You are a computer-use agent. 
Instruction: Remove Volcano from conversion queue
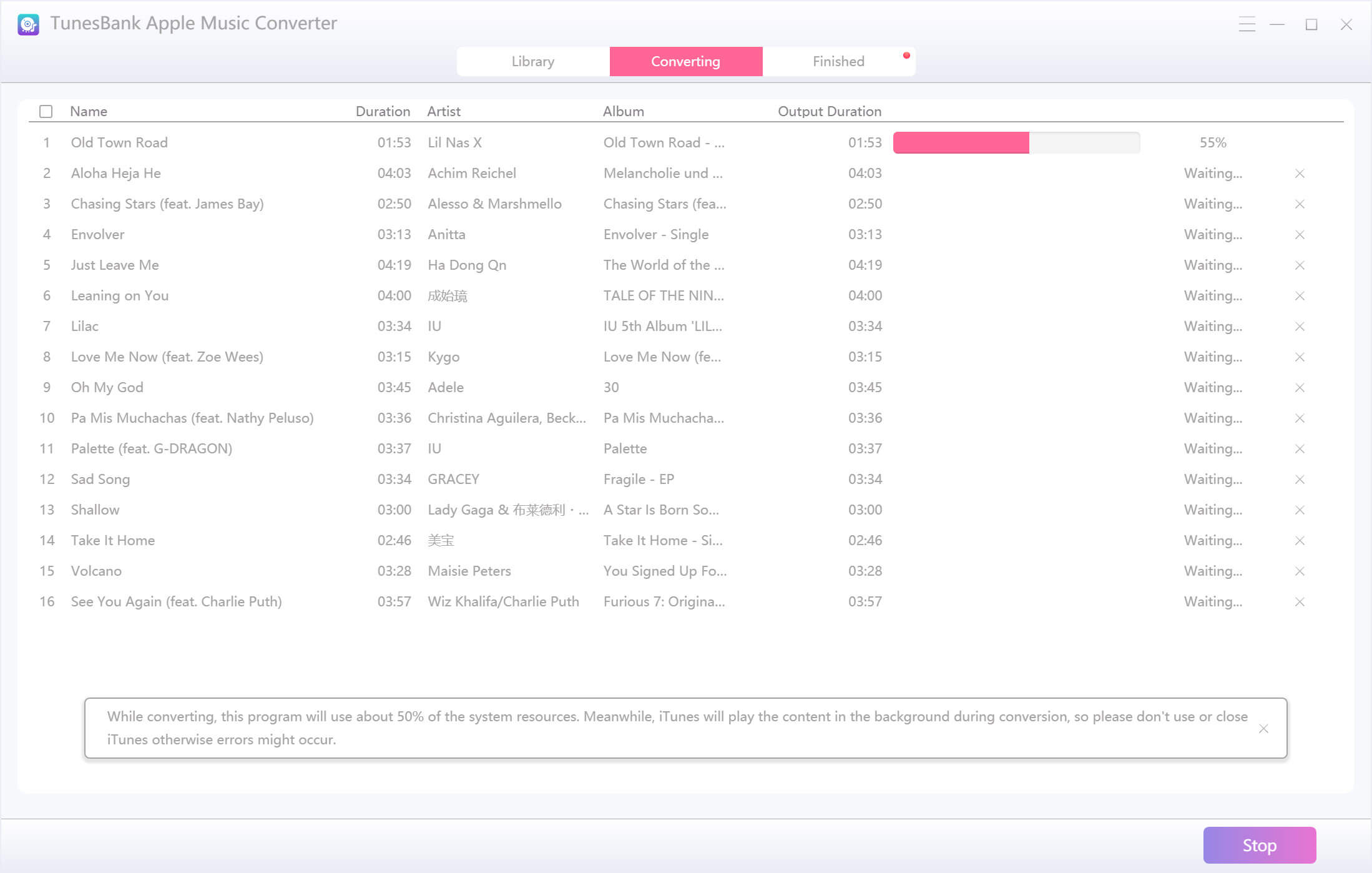click(1300, 571)
